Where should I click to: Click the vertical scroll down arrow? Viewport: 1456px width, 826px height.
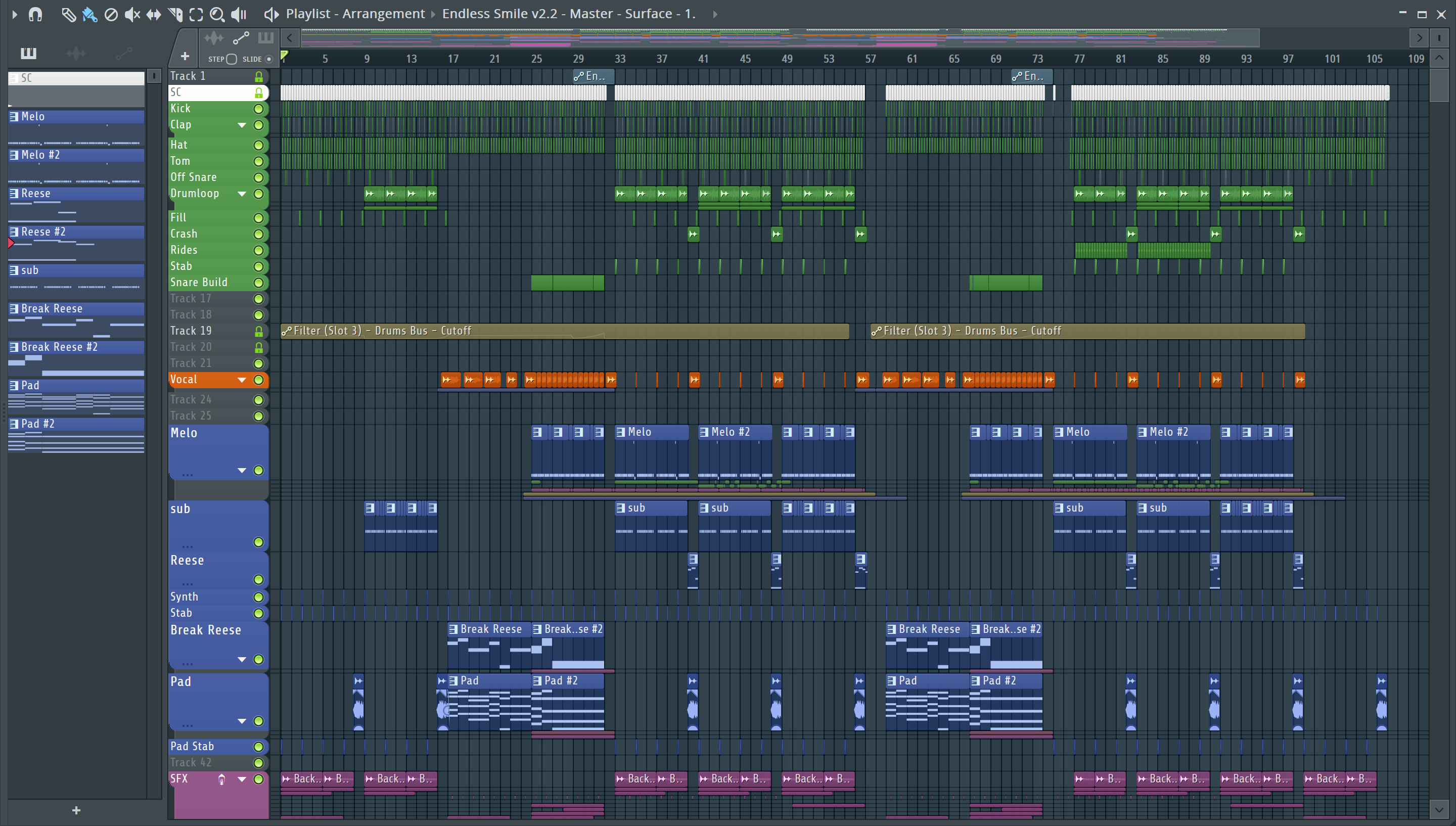(x=1439, y=809)
